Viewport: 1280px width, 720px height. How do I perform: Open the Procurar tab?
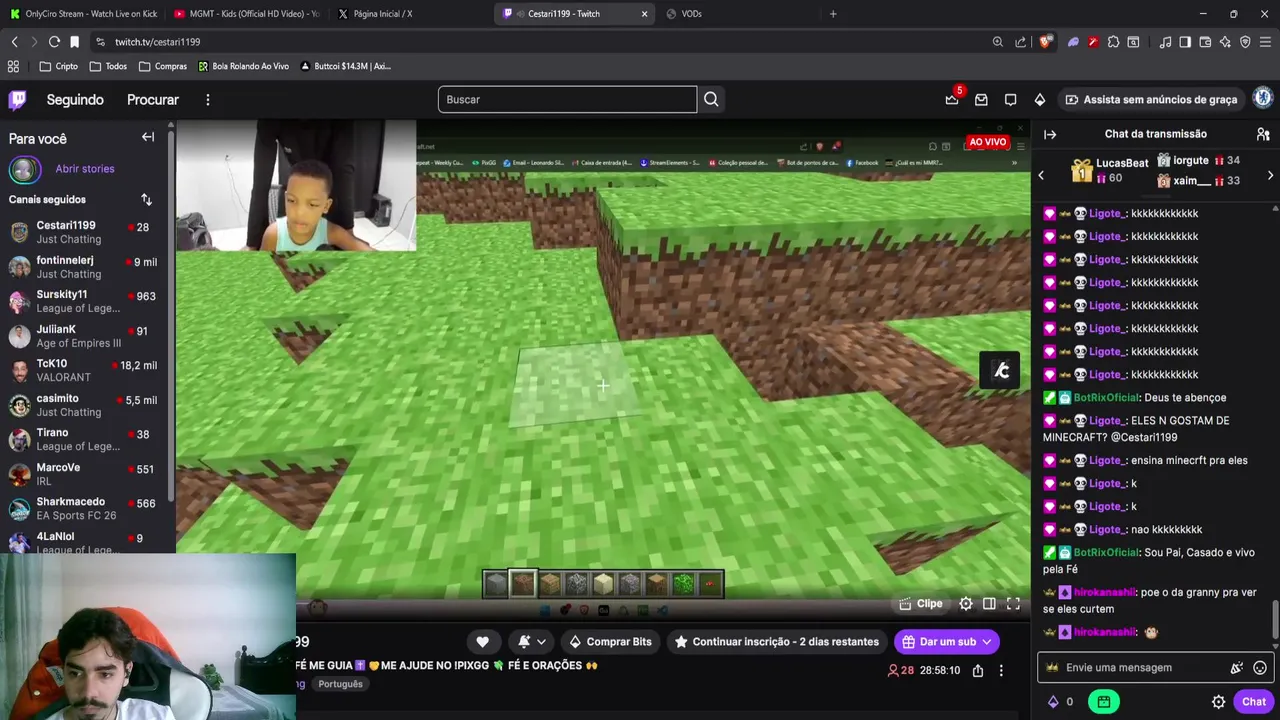tap(153, 100)
